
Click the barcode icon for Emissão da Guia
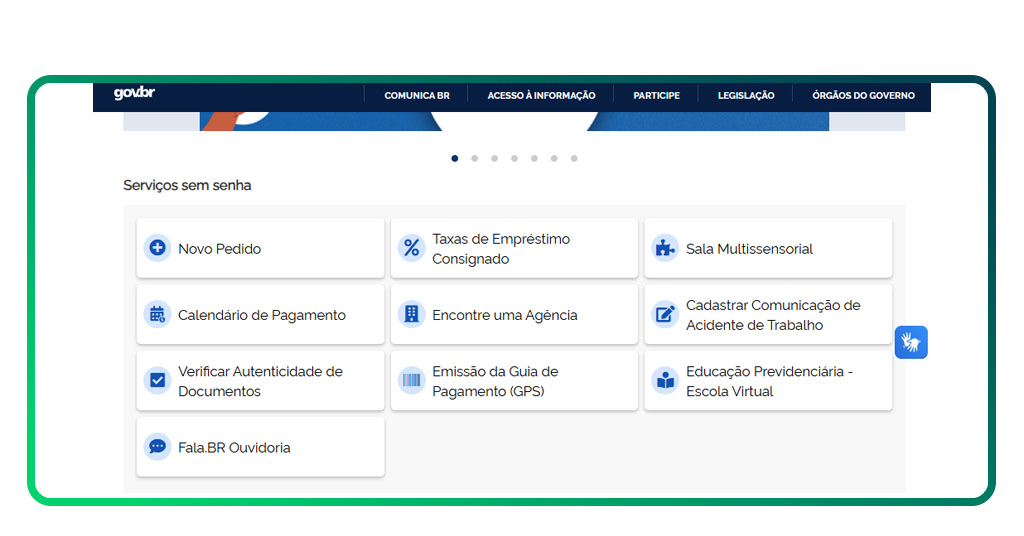pos(411,381)
